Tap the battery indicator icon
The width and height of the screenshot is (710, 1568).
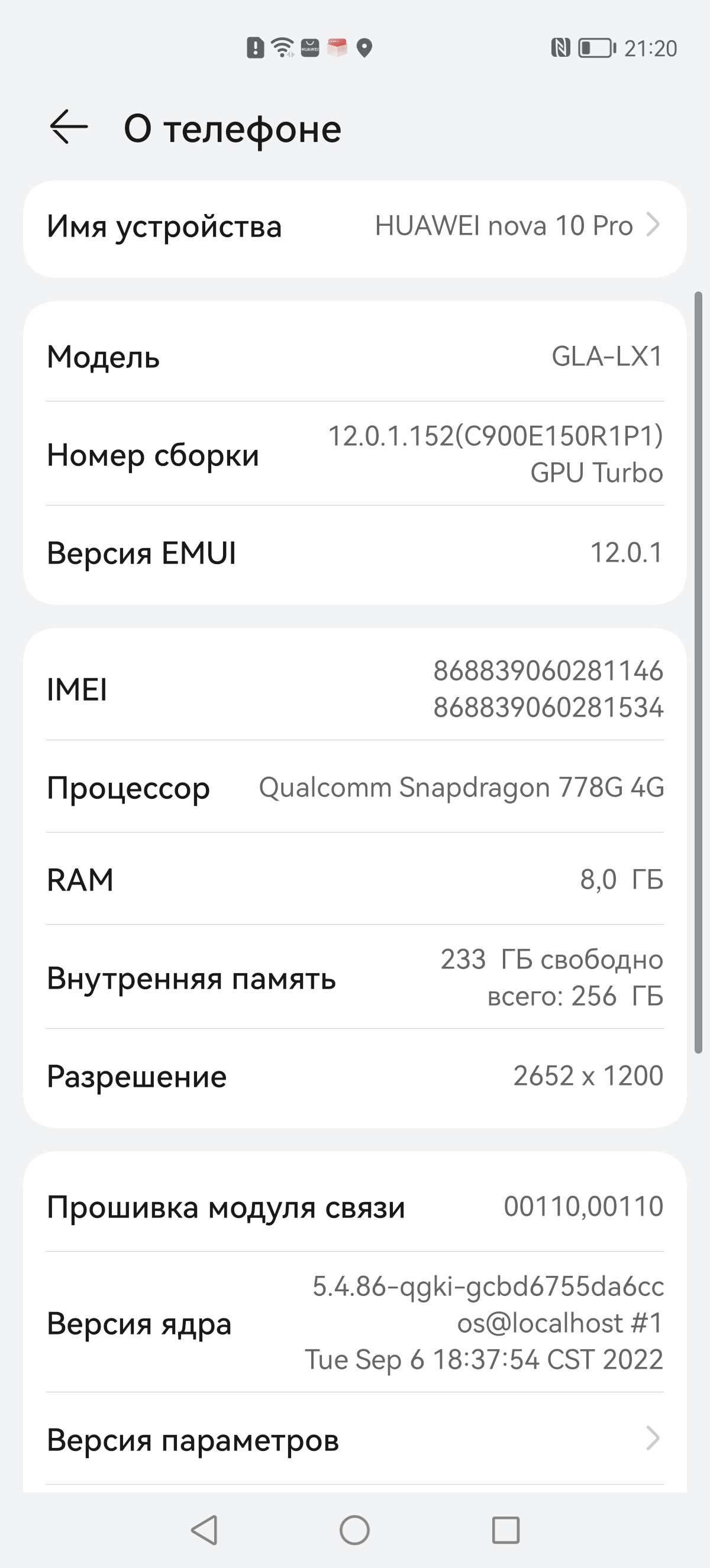tap(597, 47)
